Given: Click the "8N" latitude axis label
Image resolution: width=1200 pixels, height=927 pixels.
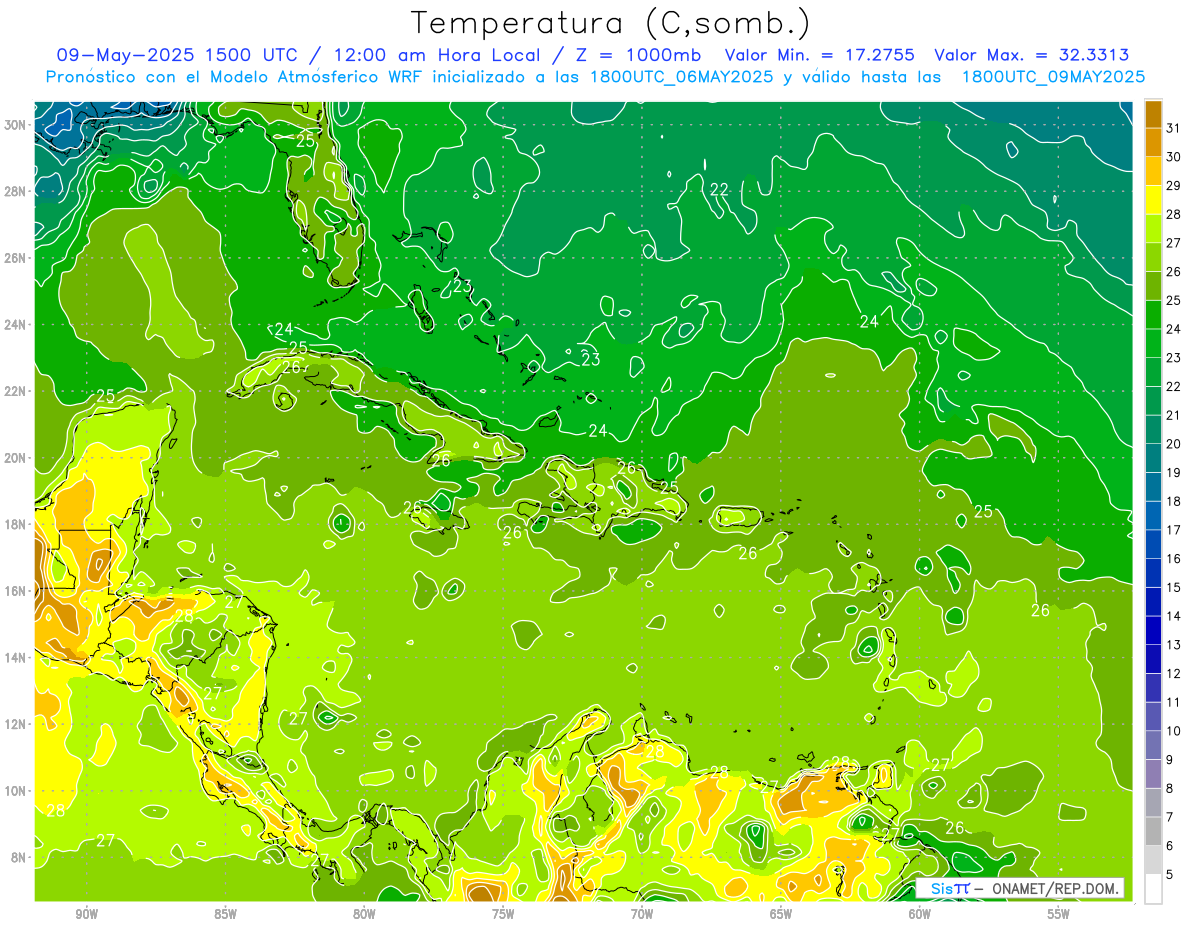Looking at the screenshot, I should [x=19, y=857].
